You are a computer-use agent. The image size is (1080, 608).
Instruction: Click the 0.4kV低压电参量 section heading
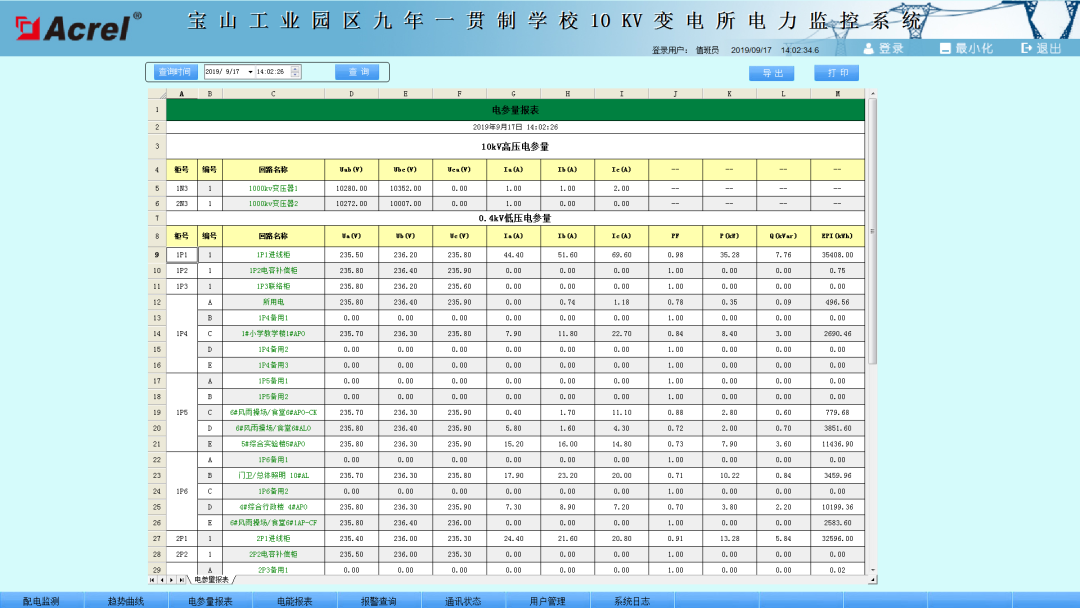515,218
